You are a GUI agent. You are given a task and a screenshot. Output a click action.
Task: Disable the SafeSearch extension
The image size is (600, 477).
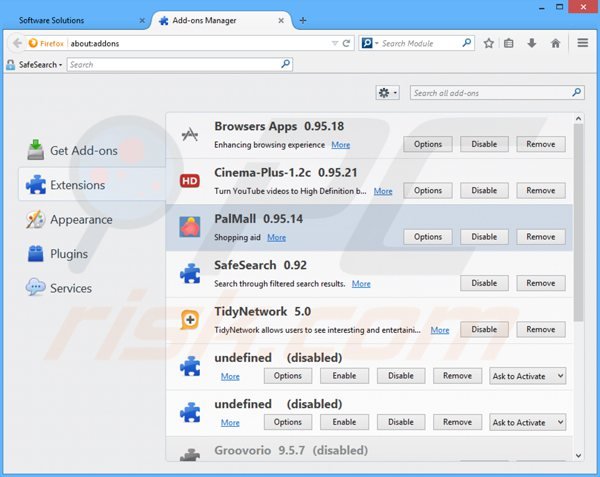click(484, 283)
